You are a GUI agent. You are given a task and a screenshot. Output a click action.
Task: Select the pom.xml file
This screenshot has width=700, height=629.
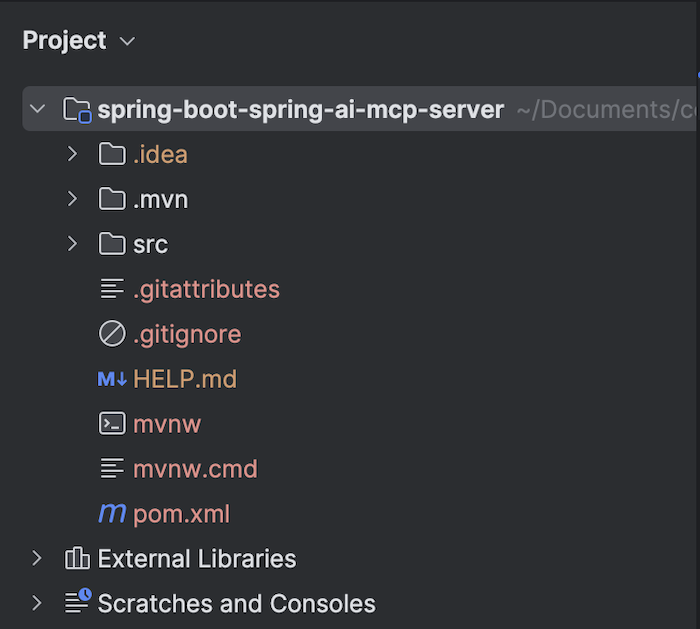181,514
